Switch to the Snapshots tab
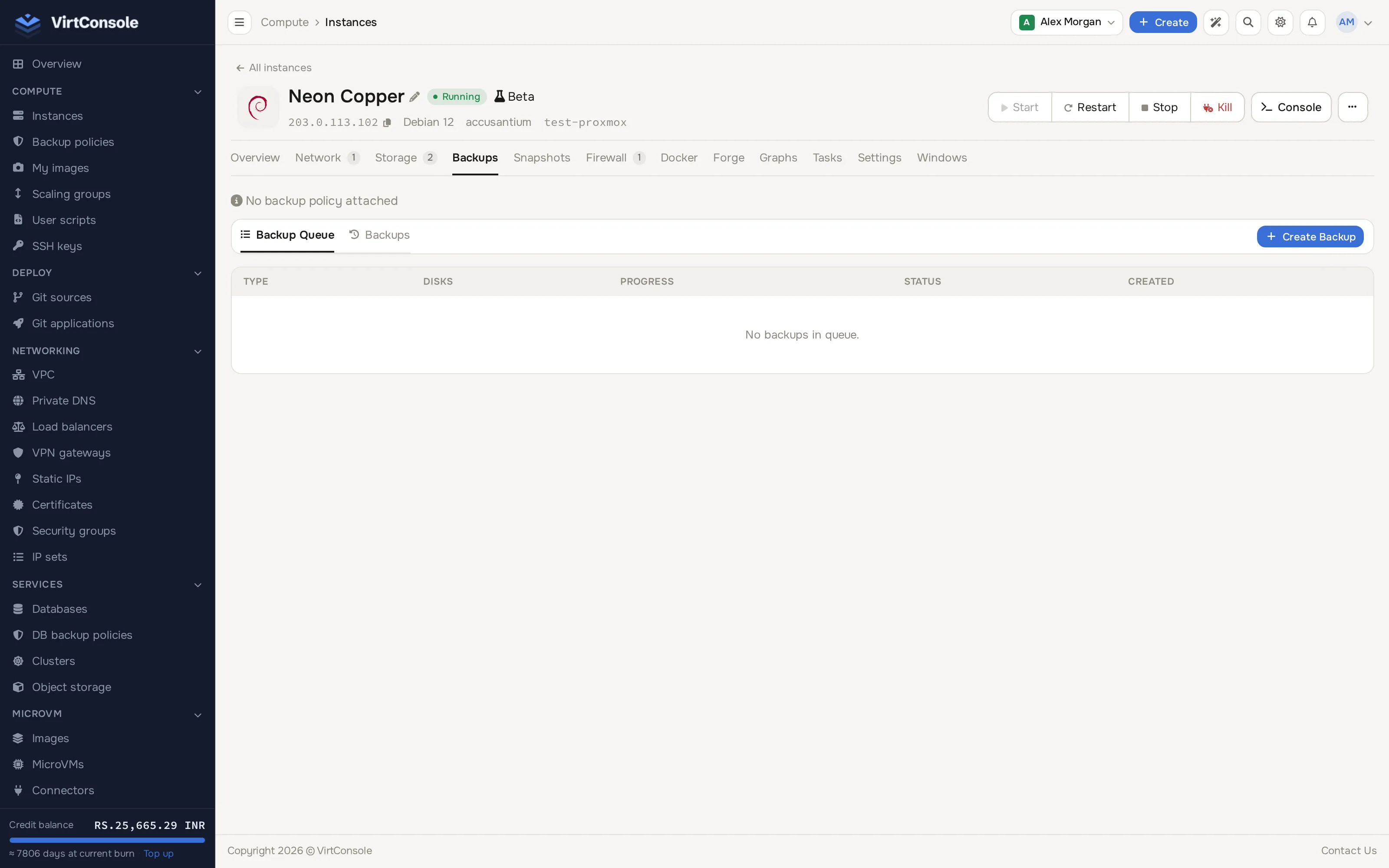Screen dimensions: 1389x868 (541, 158)
